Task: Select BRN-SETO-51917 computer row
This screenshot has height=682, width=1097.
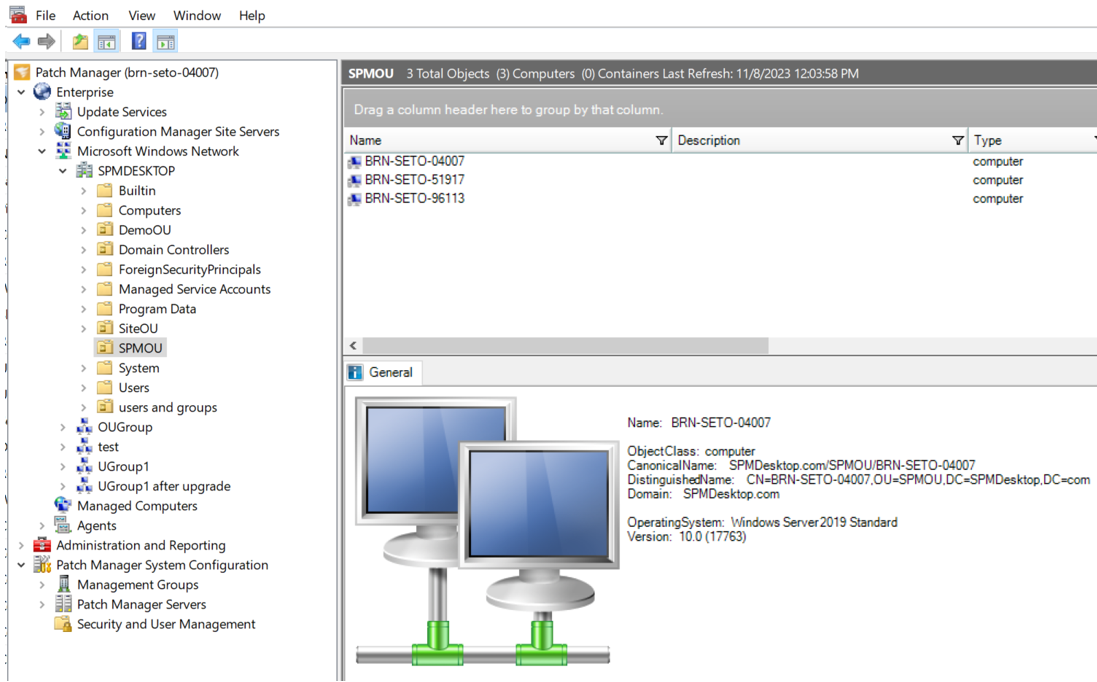Action: pos(414,180)
